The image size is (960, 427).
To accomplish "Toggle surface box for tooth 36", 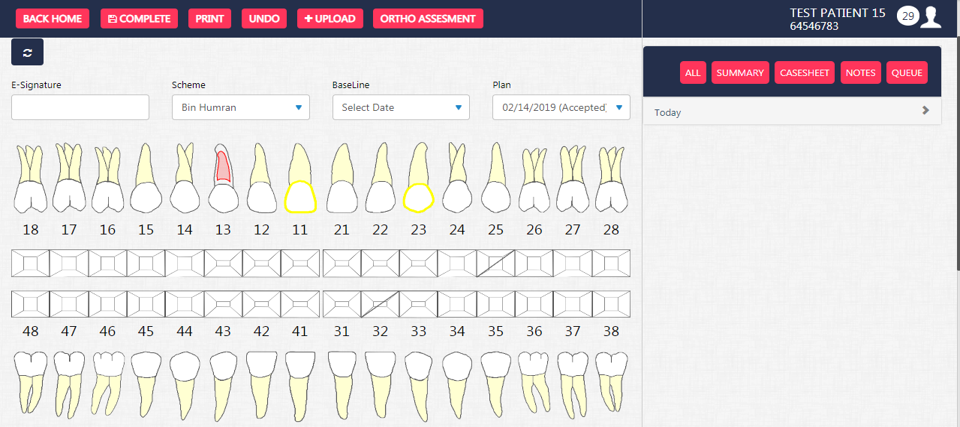I will click(534, 304).
